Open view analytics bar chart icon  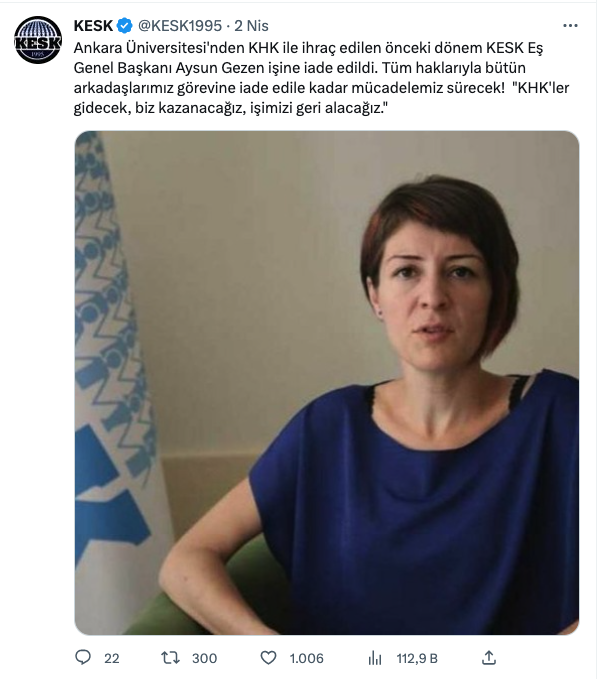pos(375,658)
